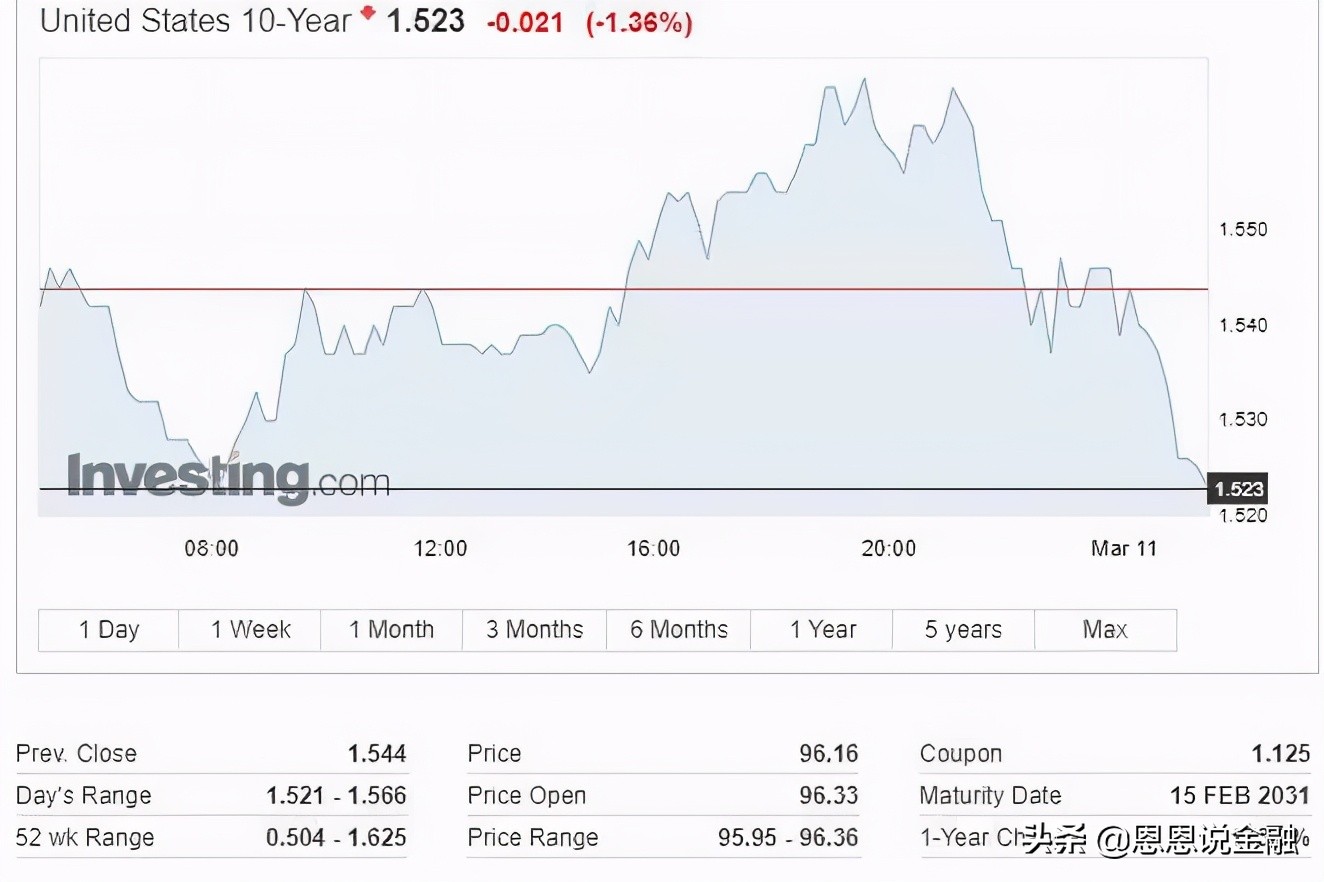Image resolution: width=1324 pixels, height=882 pixels.
Task: Show the Max history range
Action: tap(1105, 630)
